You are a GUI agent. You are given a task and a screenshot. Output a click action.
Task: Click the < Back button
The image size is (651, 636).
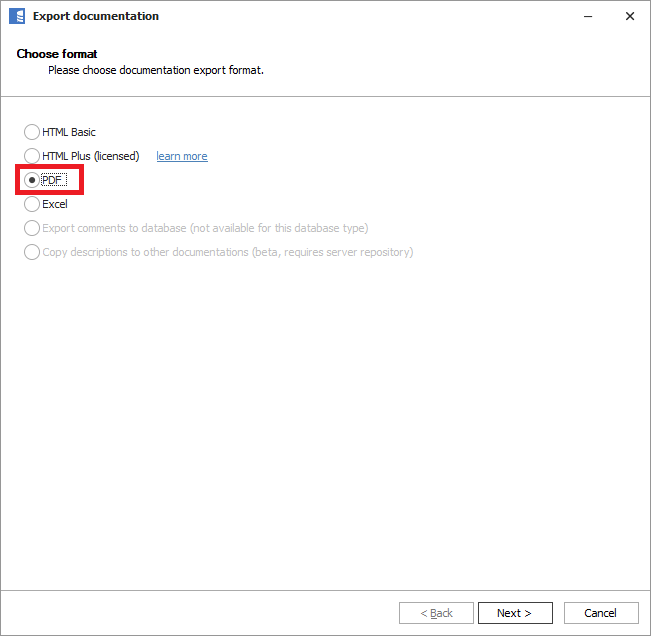coord(436,613)
